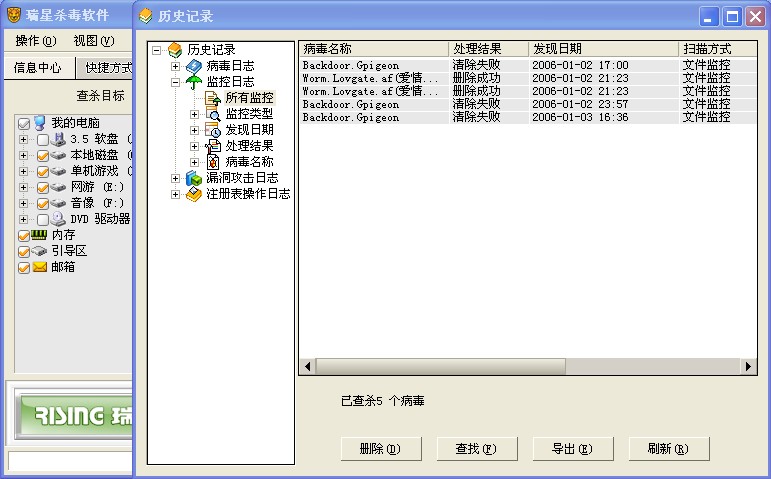
Task: Click the 历史记录 root book icon in tree
Action: point(175,50)
